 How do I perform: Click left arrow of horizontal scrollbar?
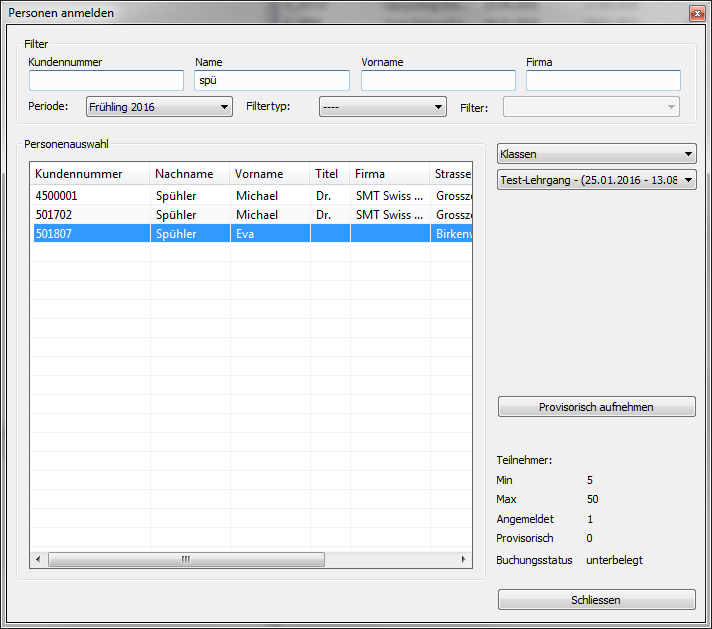[x=38, y=560]
